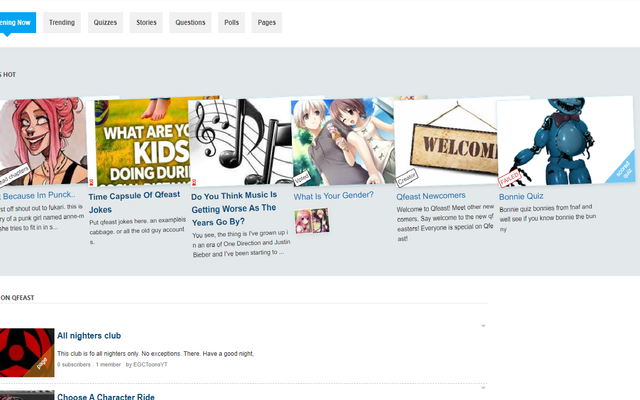
Task: Expand the dropdown arrow for All nighters club
Action: [483, 326]
